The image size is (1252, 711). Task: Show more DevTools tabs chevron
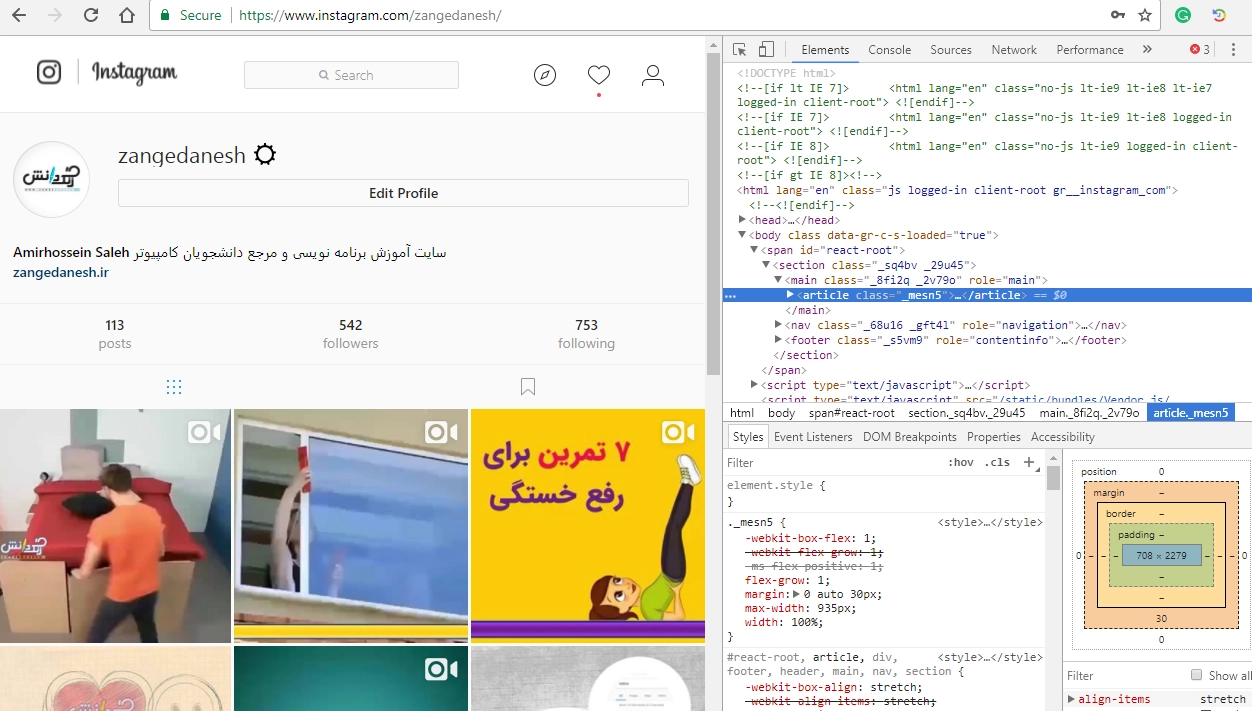pyautogui.click(x=1147, y=50)
